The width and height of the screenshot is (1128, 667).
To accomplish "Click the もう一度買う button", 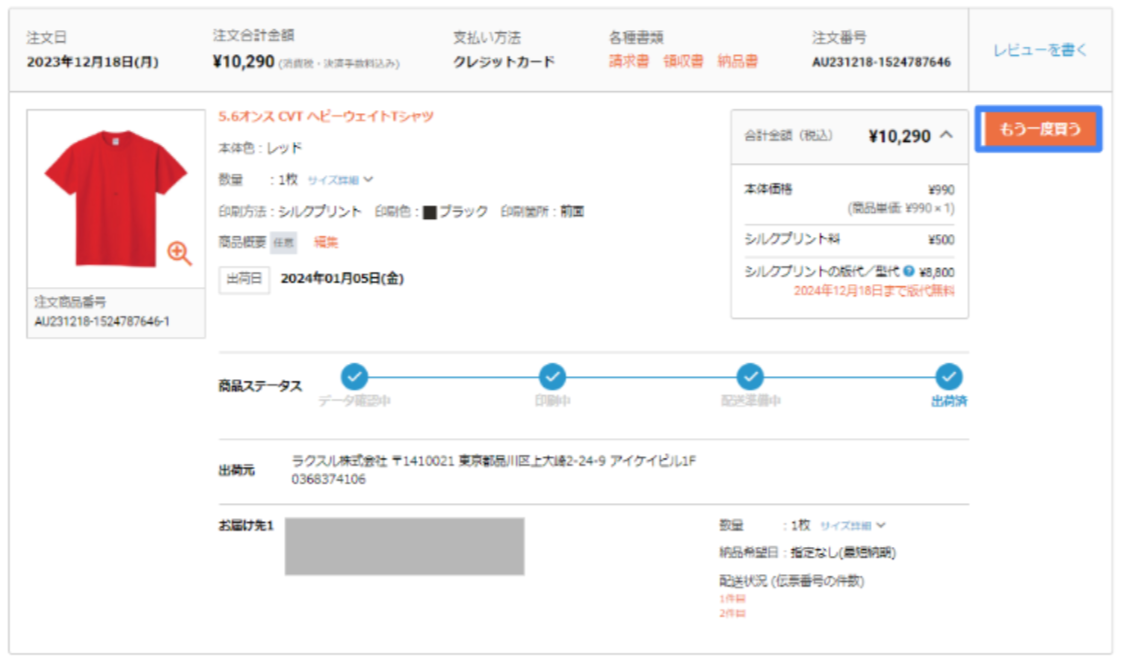I will click(x=1041, y=127).
